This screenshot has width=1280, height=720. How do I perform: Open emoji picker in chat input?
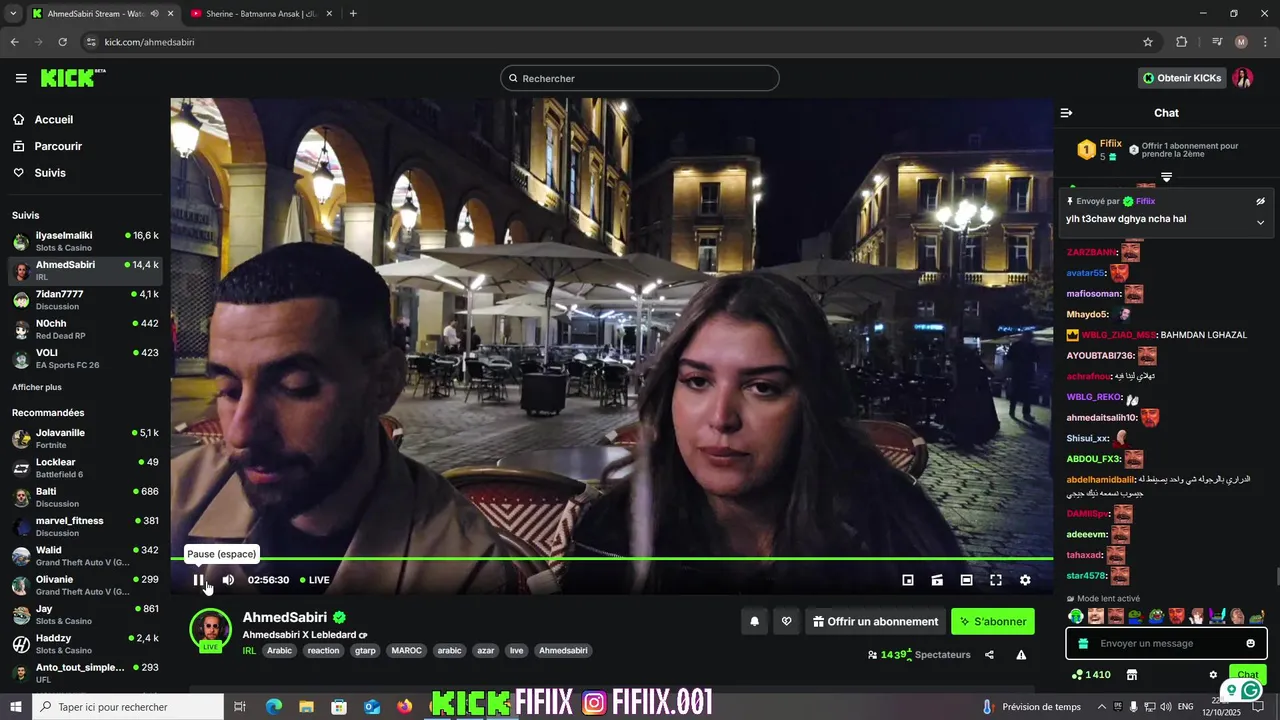(x=1250, y=643)
